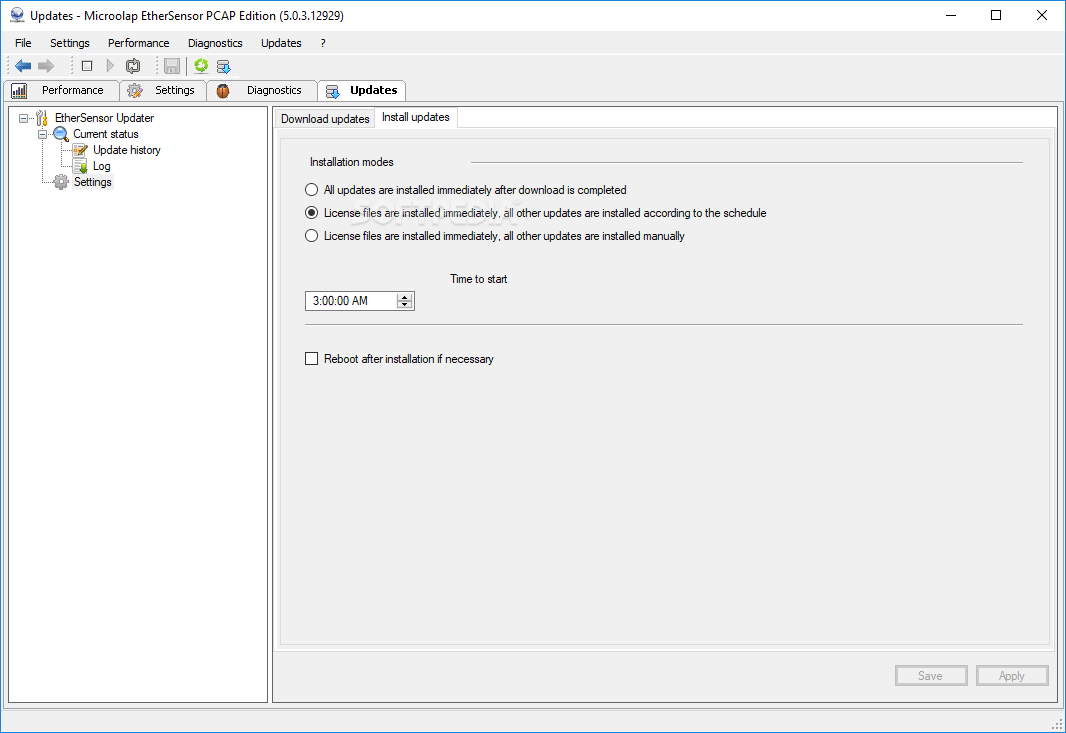The height and width of the screenshot is (733, 1066).
Task: Open the Performance menu in menu bar
Action: 139,43
